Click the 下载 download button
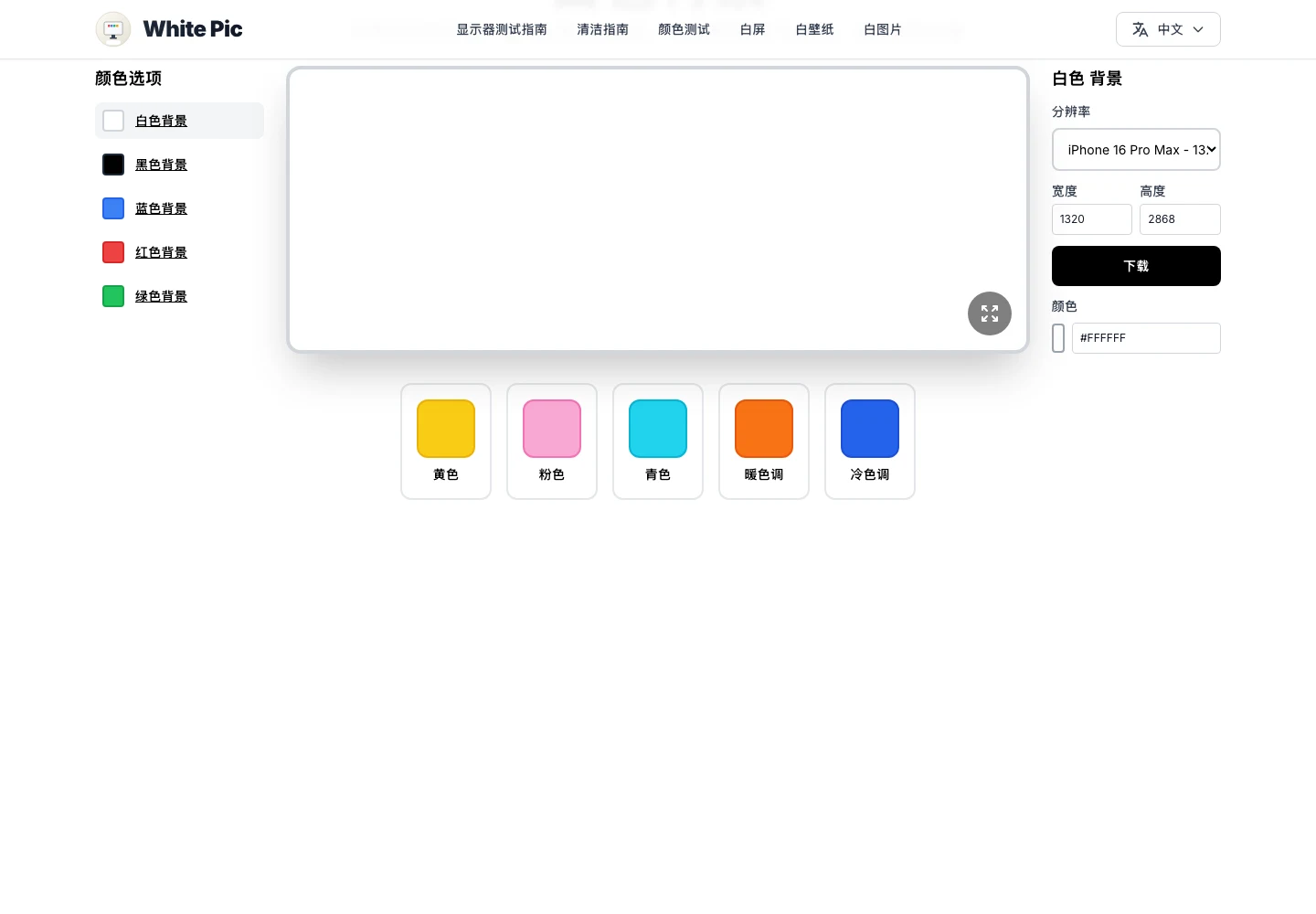The image size is (1316, 914). [x=1136, y=266]
